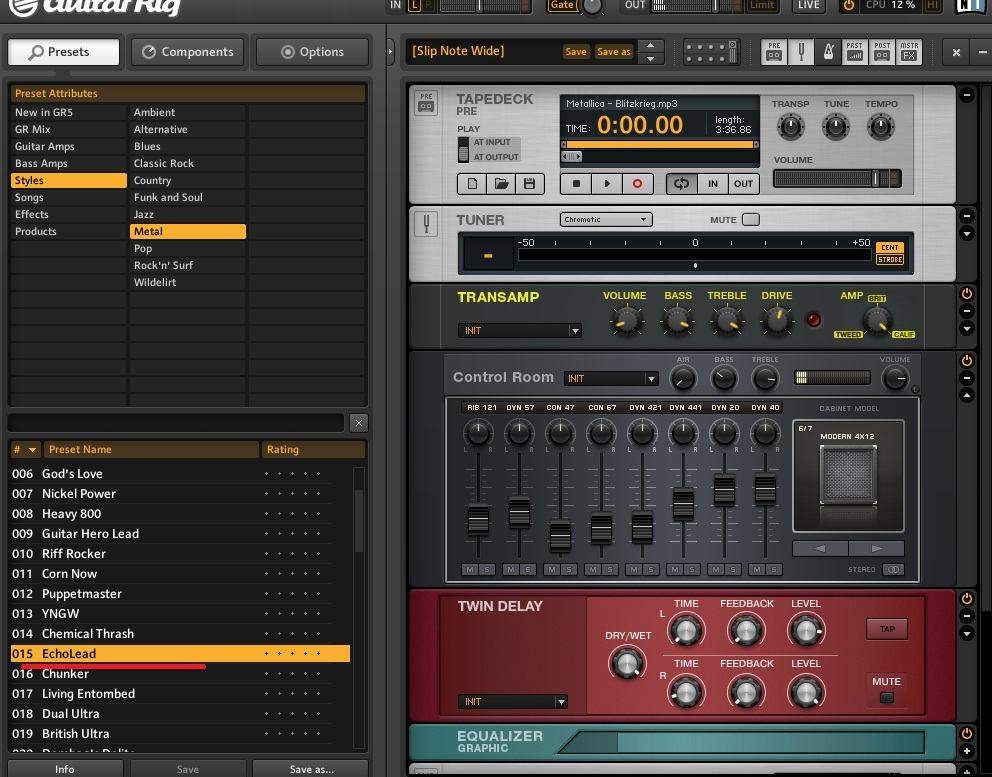Switch to the Components tab
This screenshot has height=777, width=992.
click(x=187, y=52)
